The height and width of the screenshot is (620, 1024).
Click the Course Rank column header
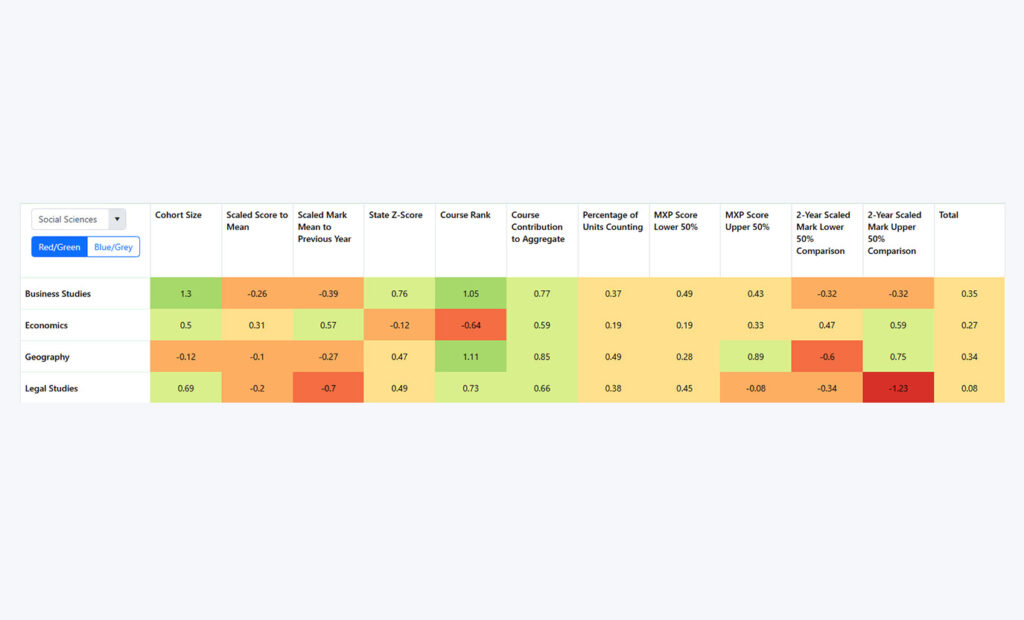point(465,215)
